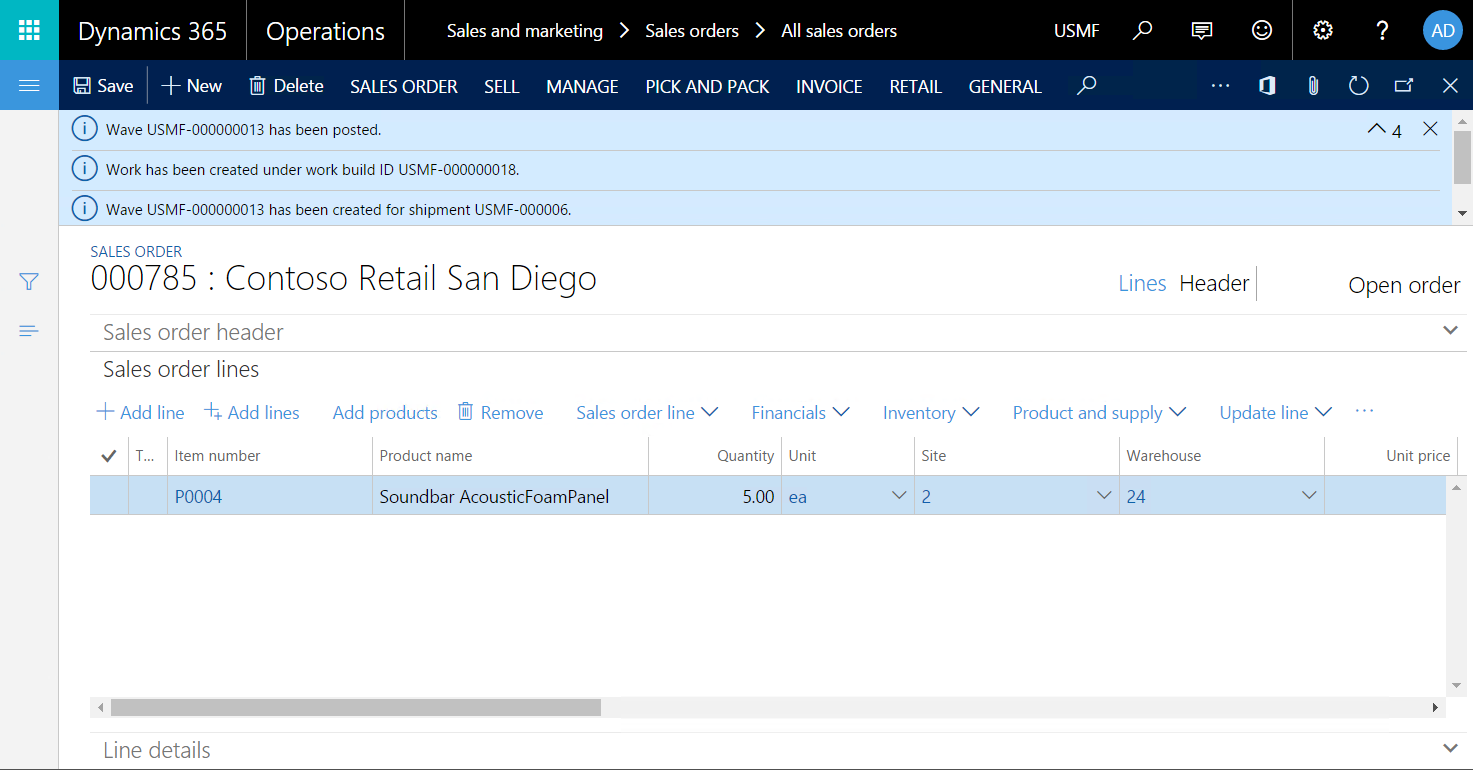The width and height of the screenshot is (1473, 770).
Task: Click Add lines
Action: pyautogui.click(x=252, y=412)
